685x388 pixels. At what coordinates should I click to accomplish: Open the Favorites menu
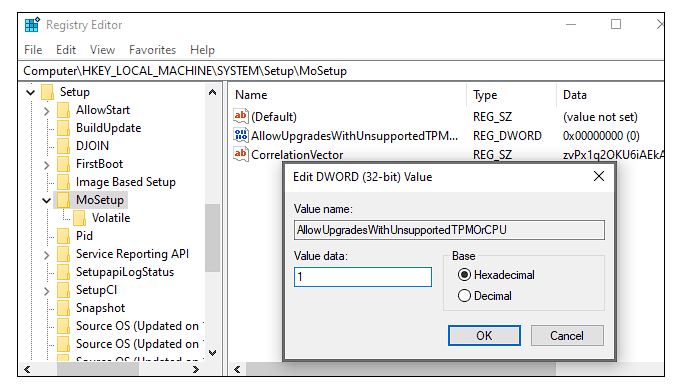click(x=152, y=50)
